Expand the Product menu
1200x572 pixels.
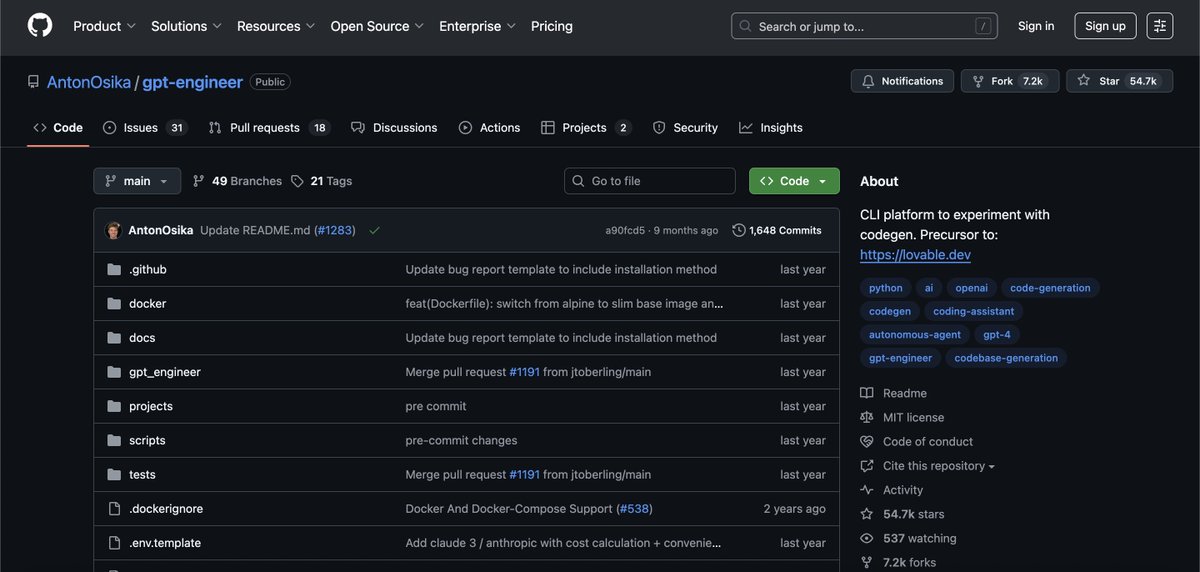pyautogui.click(x=105, y=26)
